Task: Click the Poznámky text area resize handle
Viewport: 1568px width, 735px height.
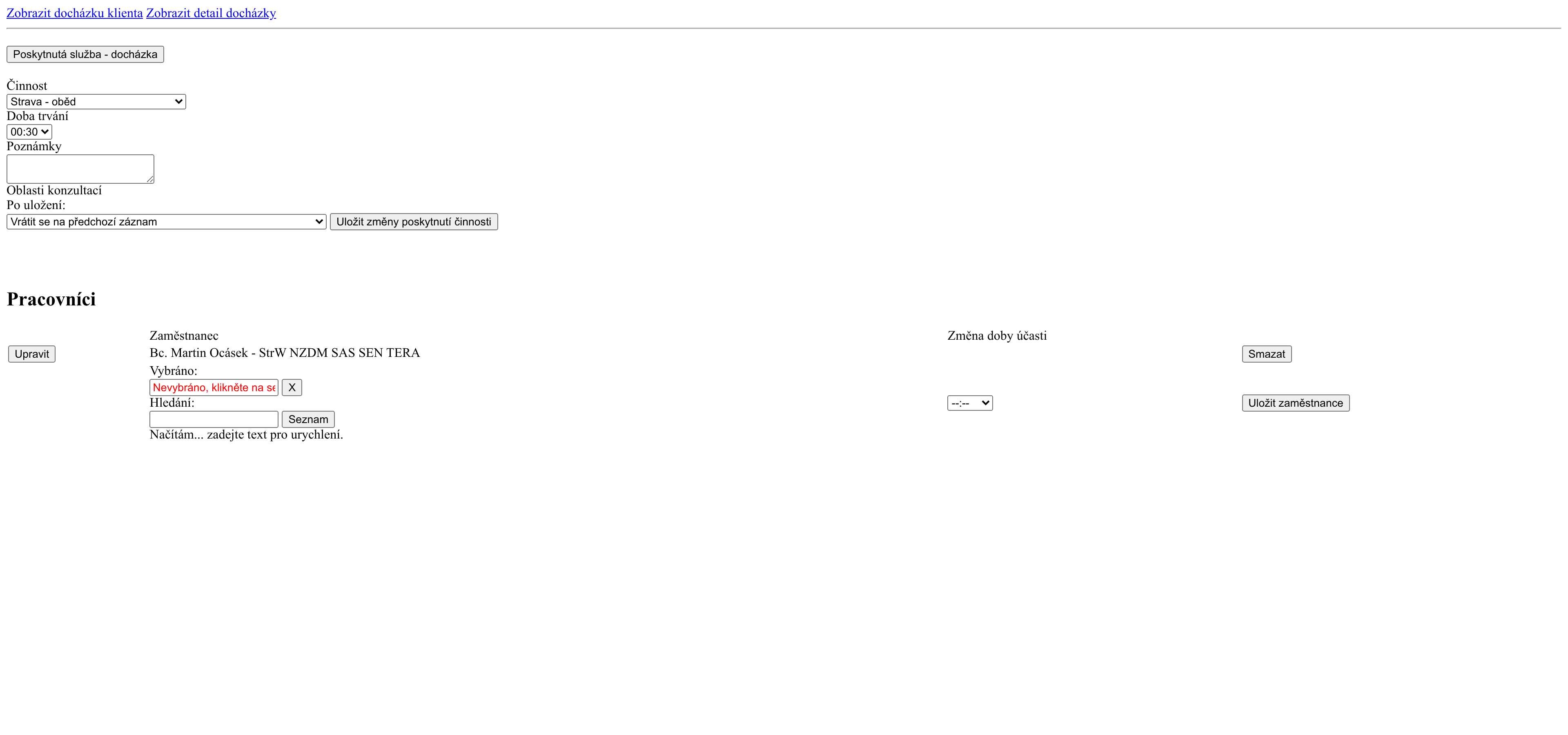Action: point(150,180)
